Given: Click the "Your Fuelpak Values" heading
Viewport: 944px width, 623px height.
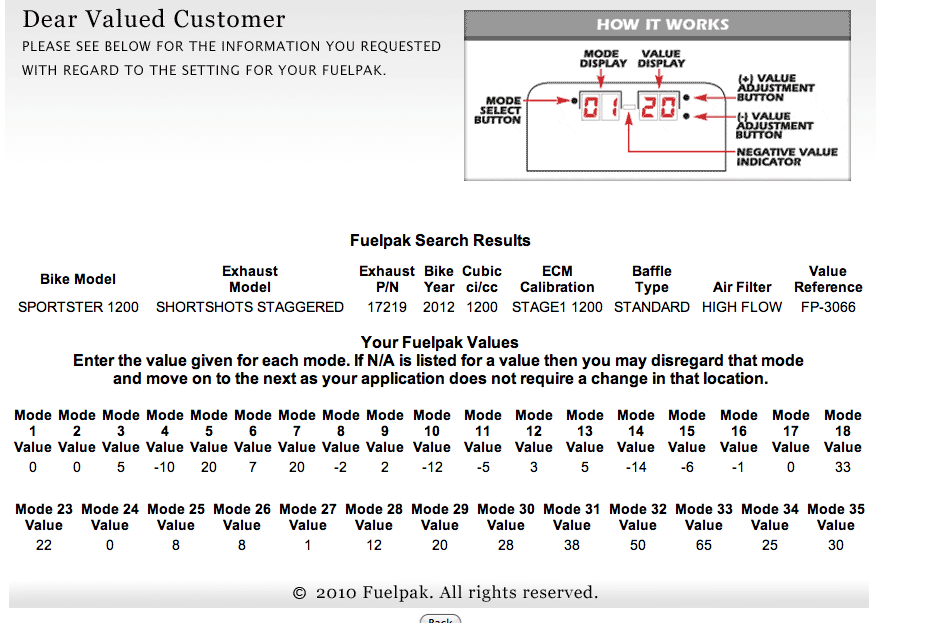Looking at the screenshot, I should click(x=439, y=342).
